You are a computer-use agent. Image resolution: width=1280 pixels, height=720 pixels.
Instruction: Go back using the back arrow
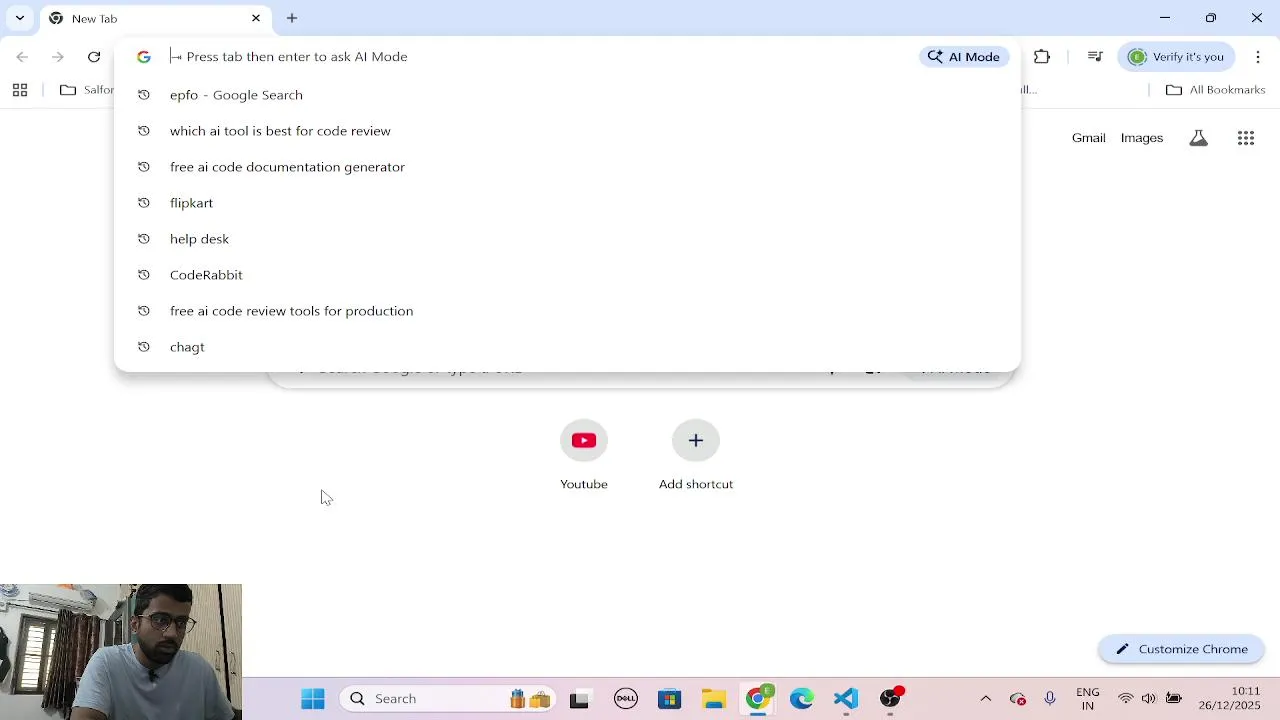(x=23, y=57)
